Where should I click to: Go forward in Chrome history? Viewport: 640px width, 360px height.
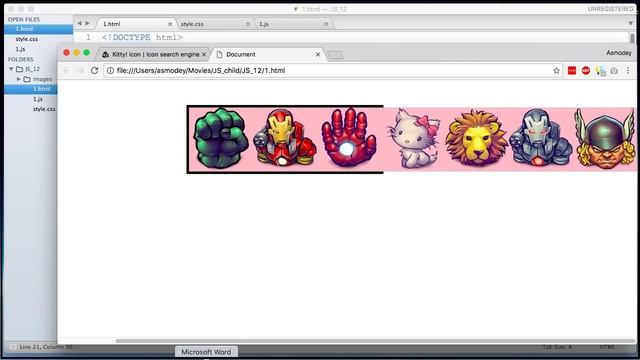pos(80,71)
